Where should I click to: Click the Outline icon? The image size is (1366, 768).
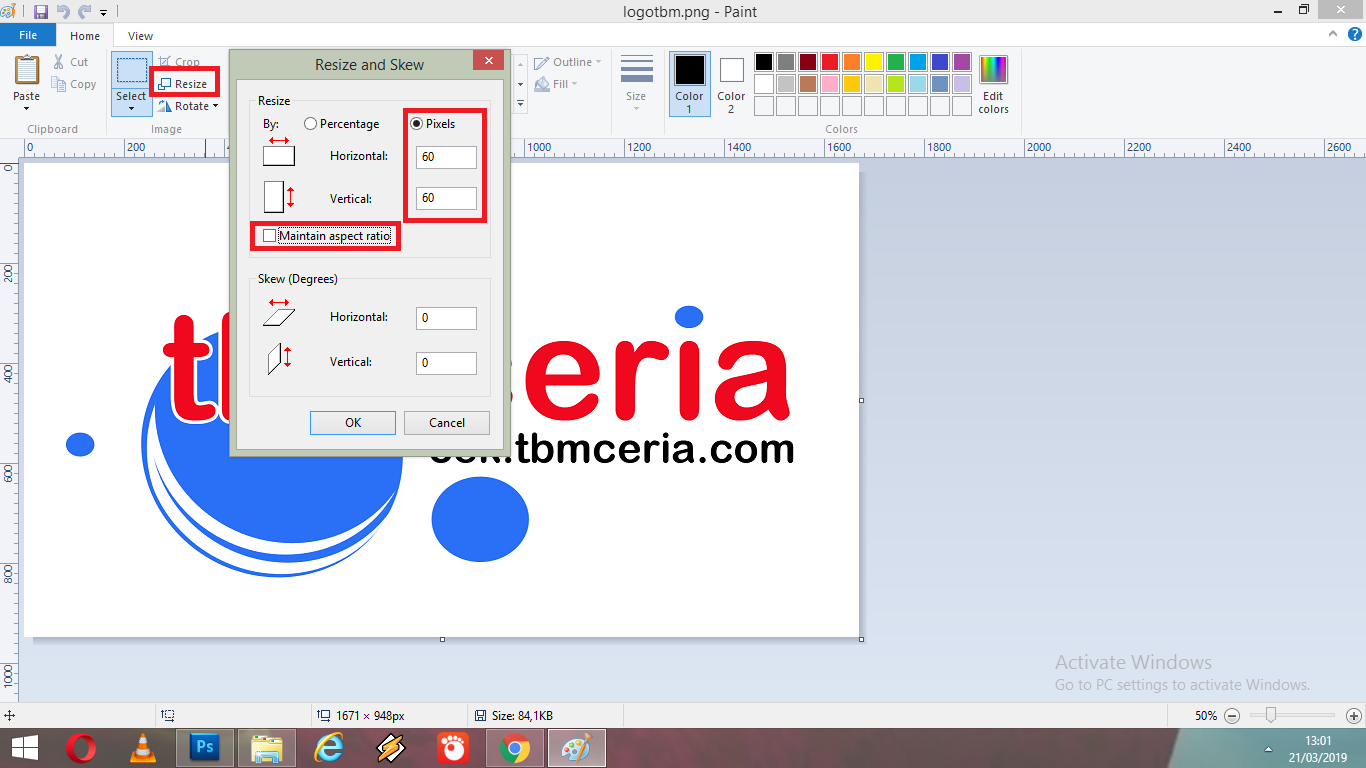pyautogui.click(x=541, y=61)
